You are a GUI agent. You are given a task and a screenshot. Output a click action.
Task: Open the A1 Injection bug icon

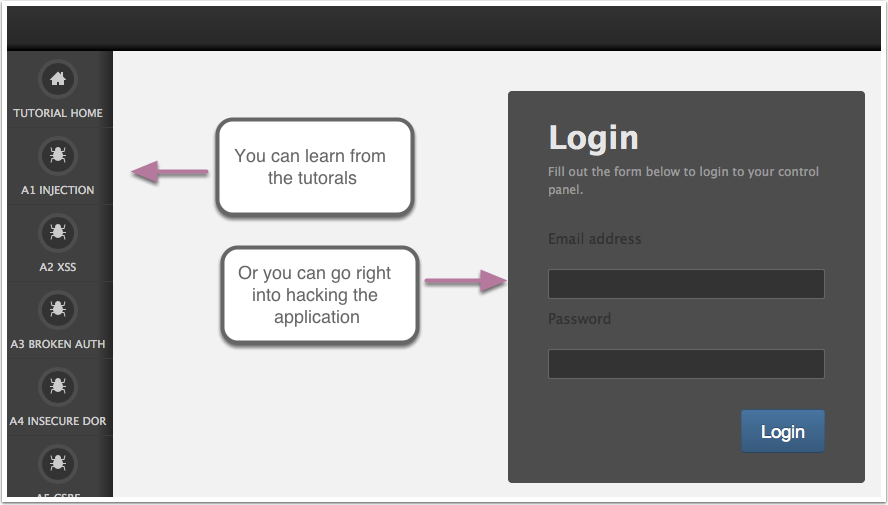(x=58, y=155)
